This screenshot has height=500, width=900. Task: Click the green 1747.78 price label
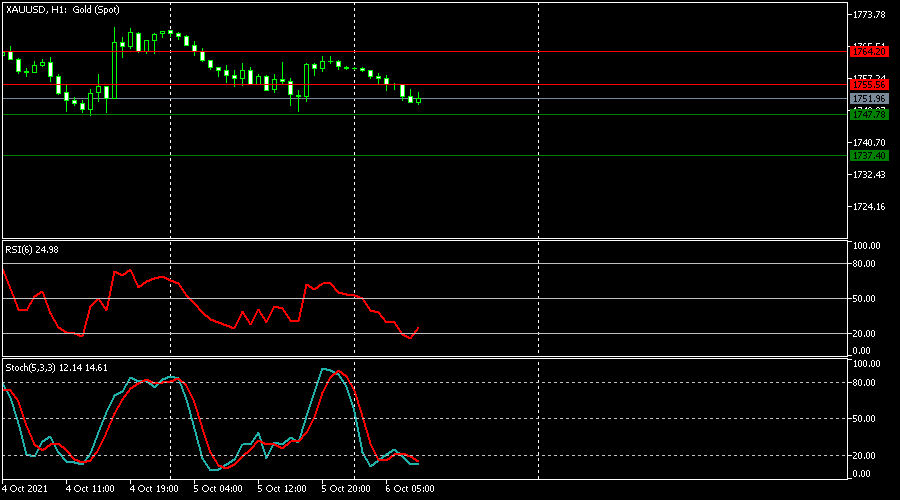(x=869, y=115)
